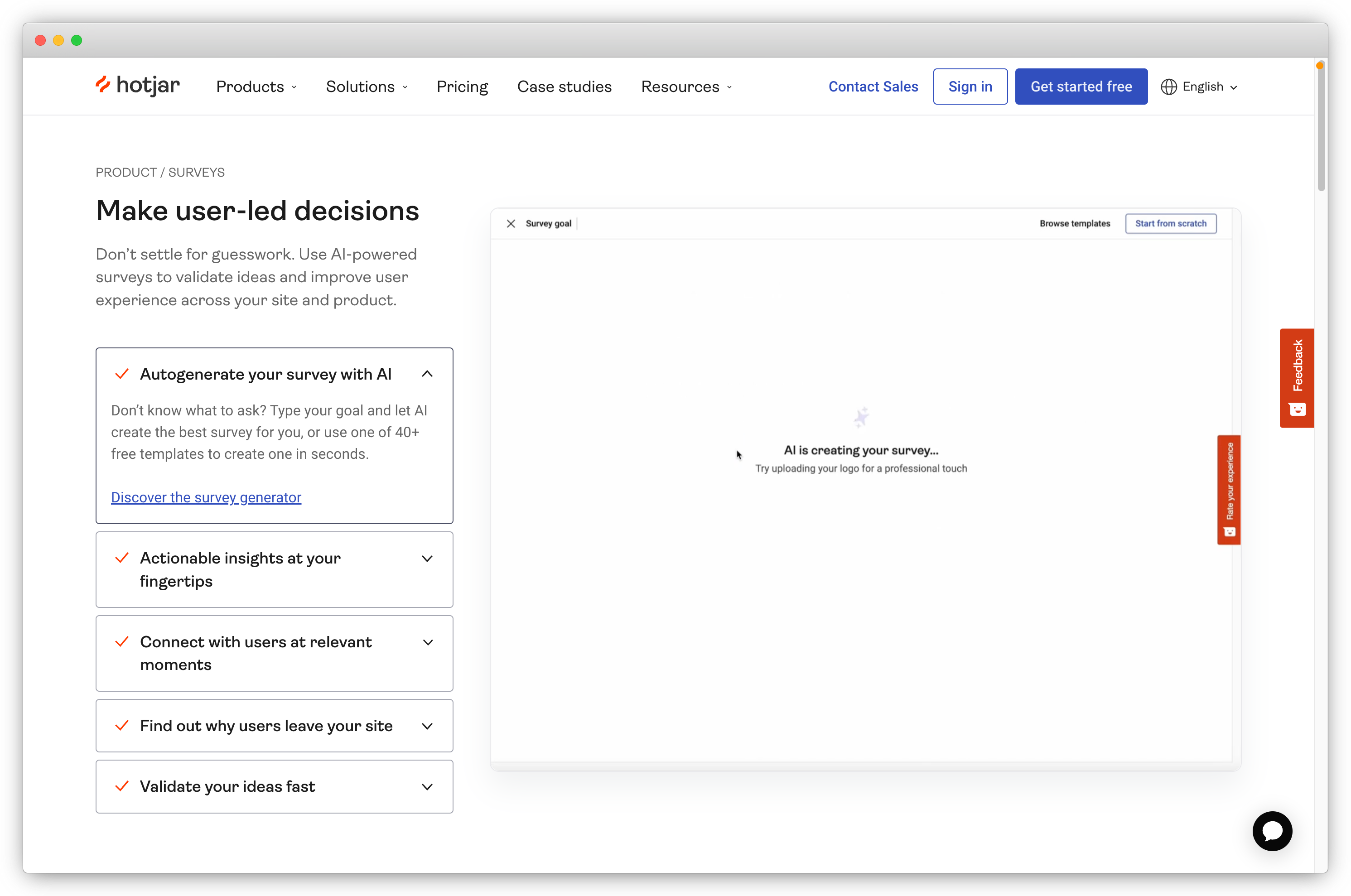Expand Find out why users leave
The image size is (1351, 896).
pyautogui.click(x=427, y=726)
